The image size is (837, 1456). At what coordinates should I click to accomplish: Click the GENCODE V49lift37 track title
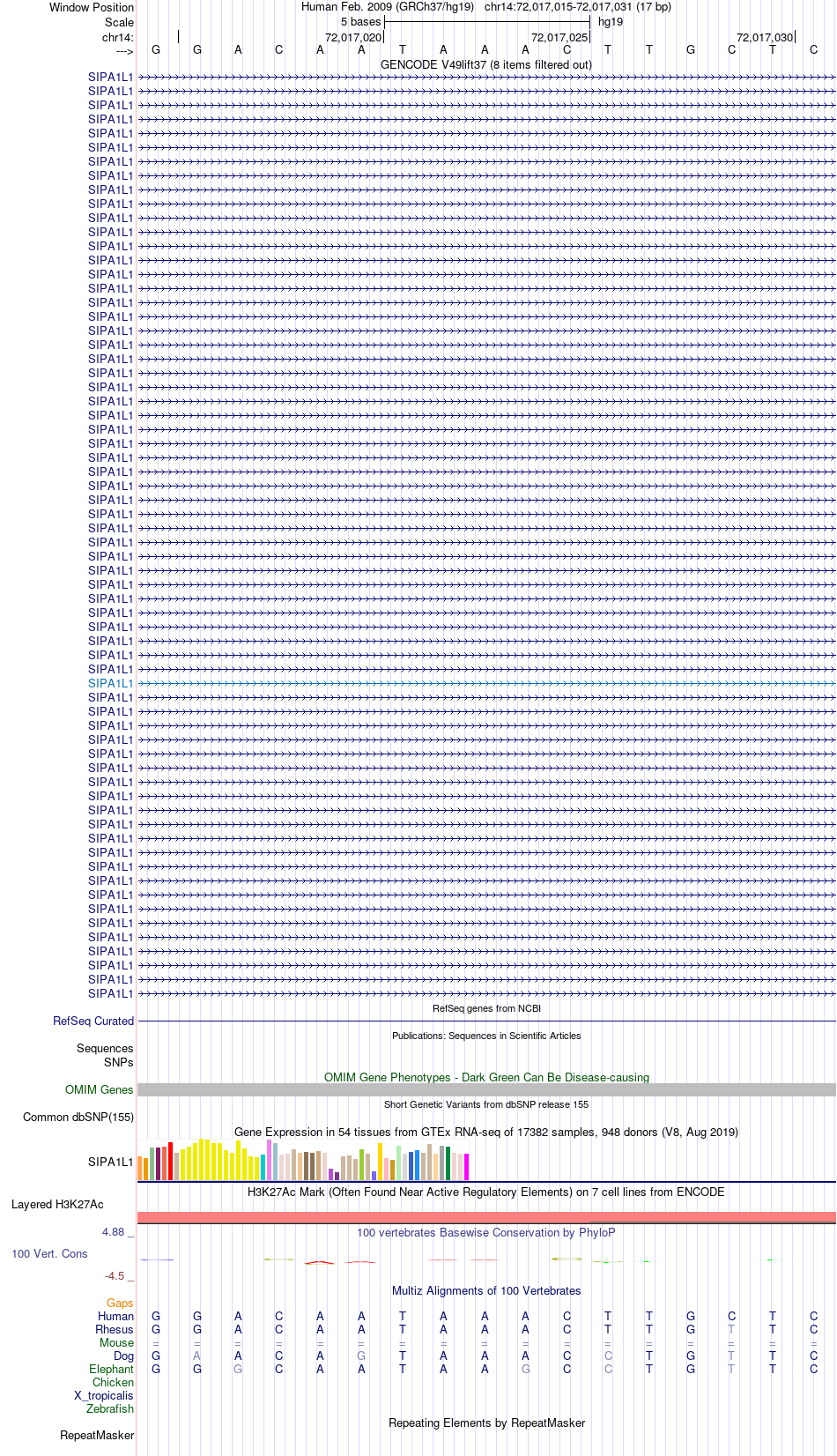coord(486,64)
